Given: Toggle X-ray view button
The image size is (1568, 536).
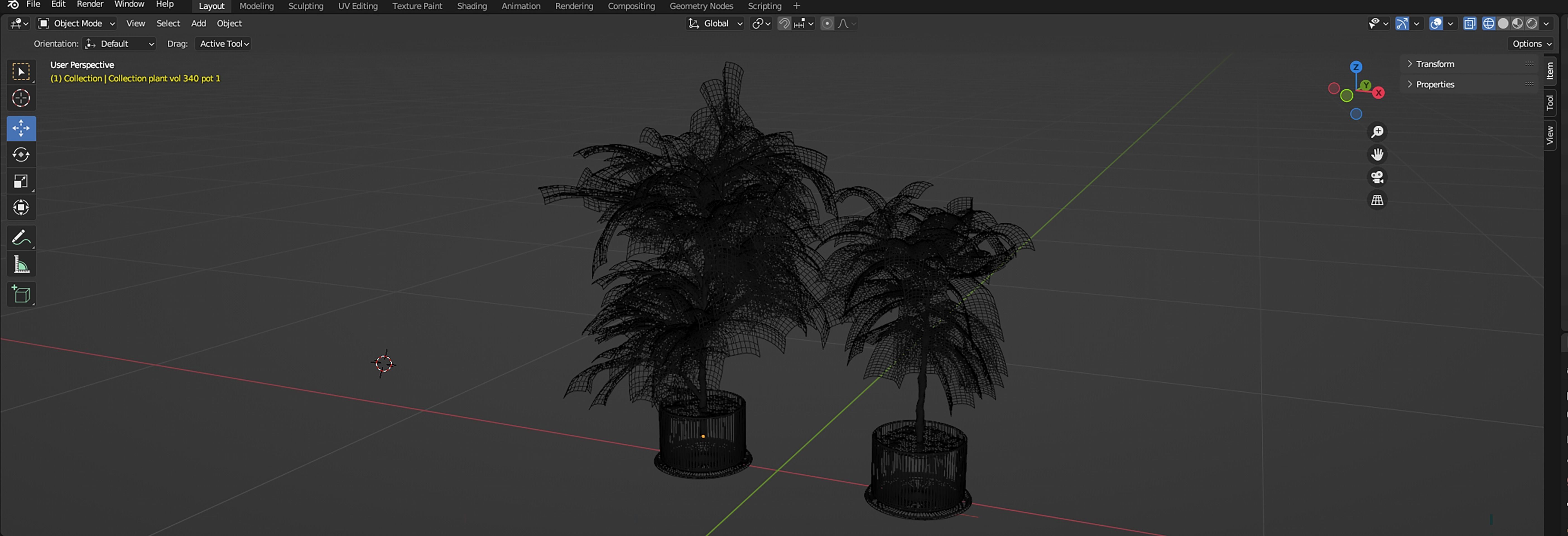Looking at the screenshot, I should [1470, 23].
